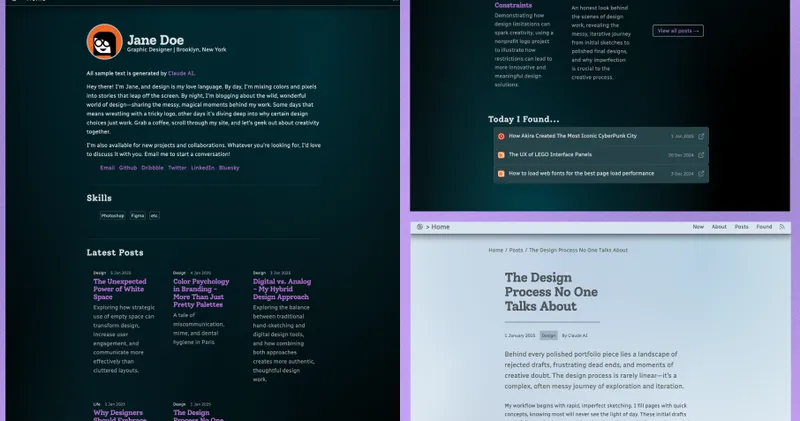Open The Unexpected Power of White Space post
Image resolution: width=800 pixels, height=421 pixels.
coord(119,289)
